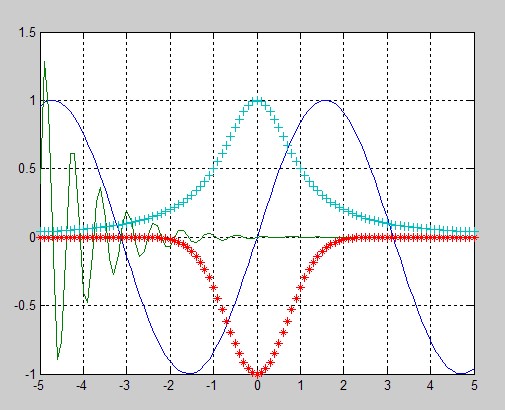Click the x-axis tick label -1 below the plot
The width and height of the screenshot is (505, 410).
coord(212,386)
